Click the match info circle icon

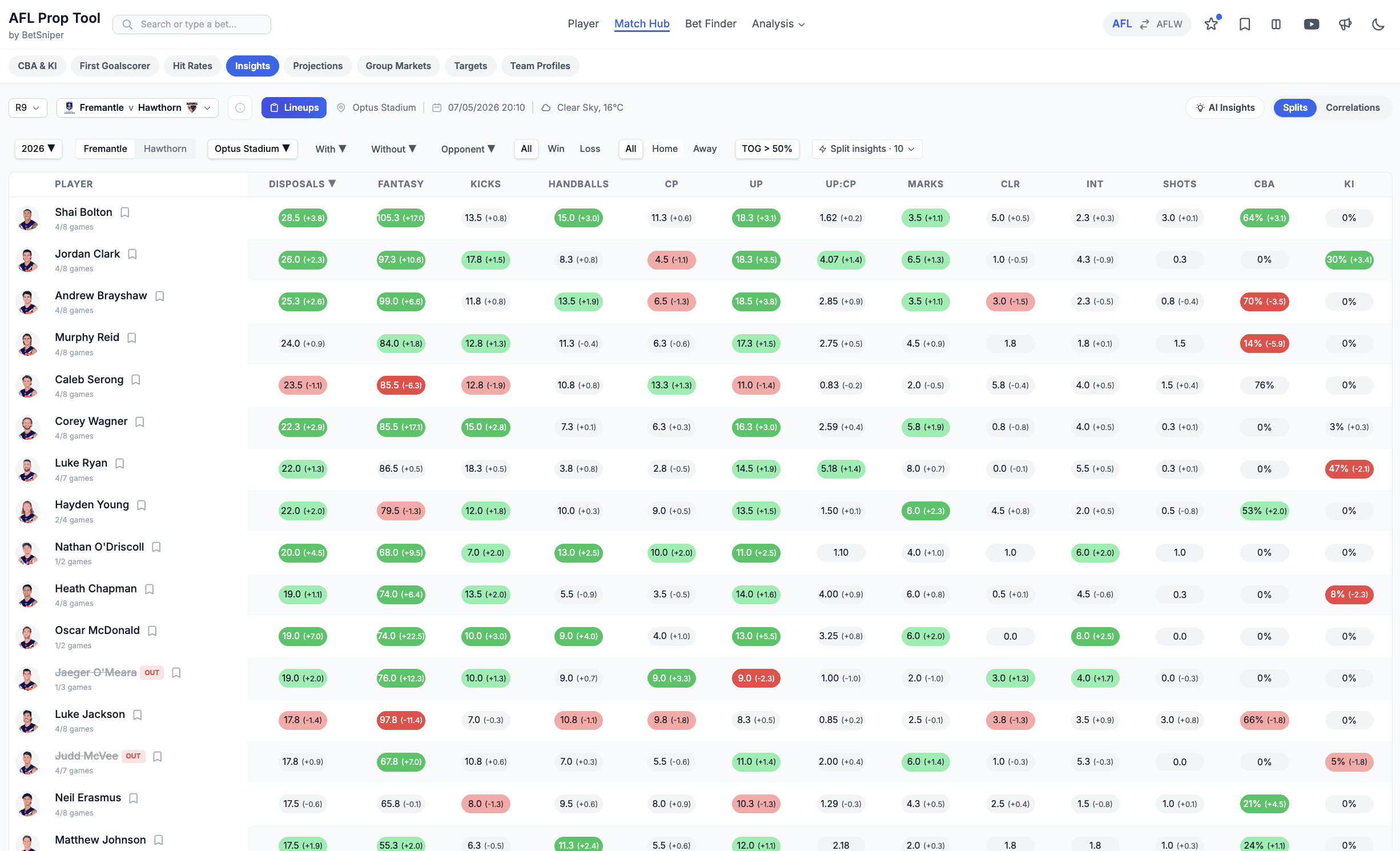(240, 108)
